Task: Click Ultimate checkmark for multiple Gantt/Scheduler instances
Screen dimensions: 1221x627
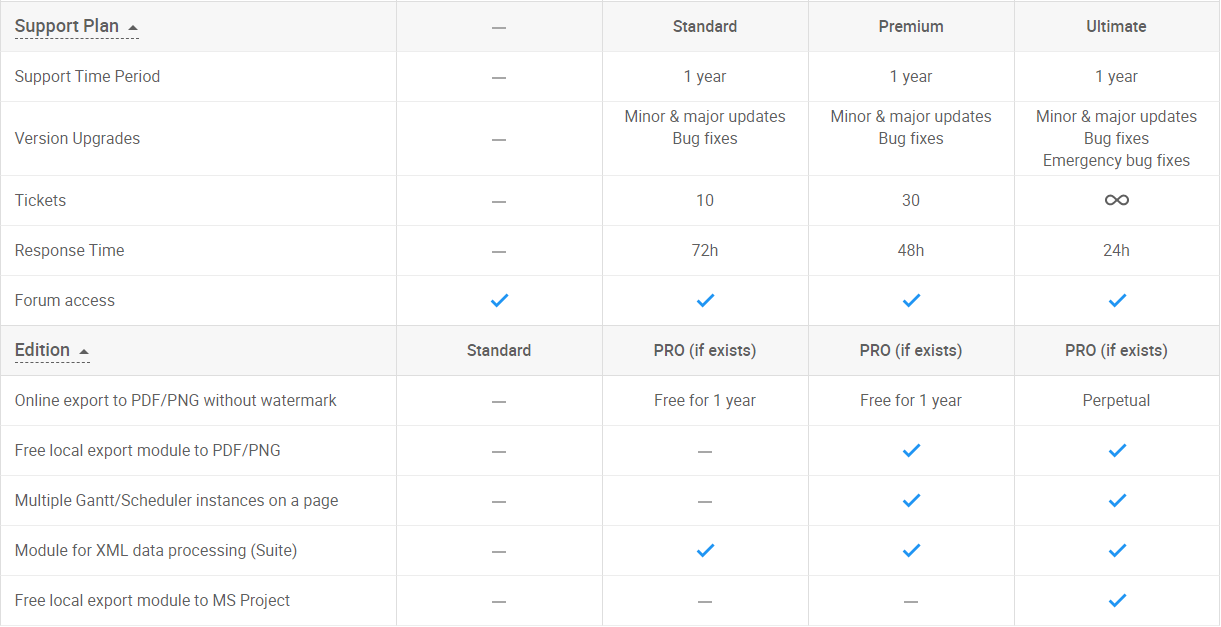Action: click(x=1117, y=500)
